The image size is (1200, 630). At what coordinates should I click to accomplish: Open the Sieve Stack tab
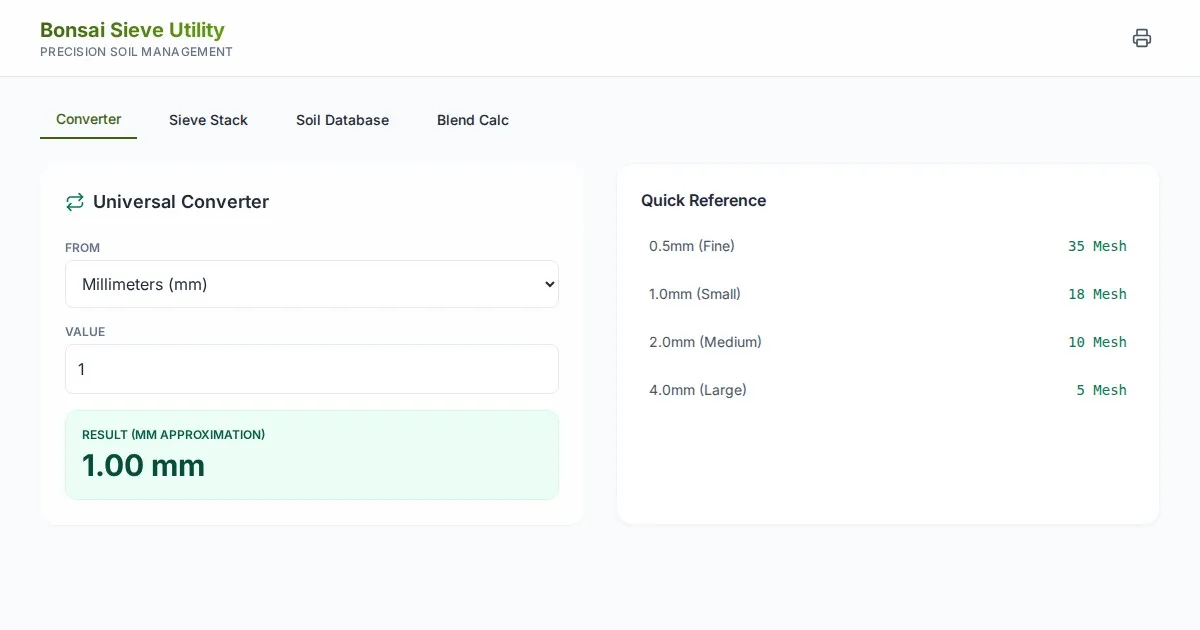(208, 120)
